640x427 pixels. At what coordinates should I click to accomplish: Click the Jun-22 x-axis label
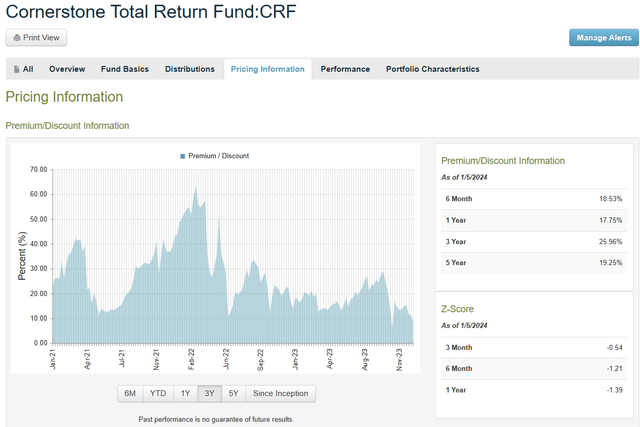coord(226,359)
